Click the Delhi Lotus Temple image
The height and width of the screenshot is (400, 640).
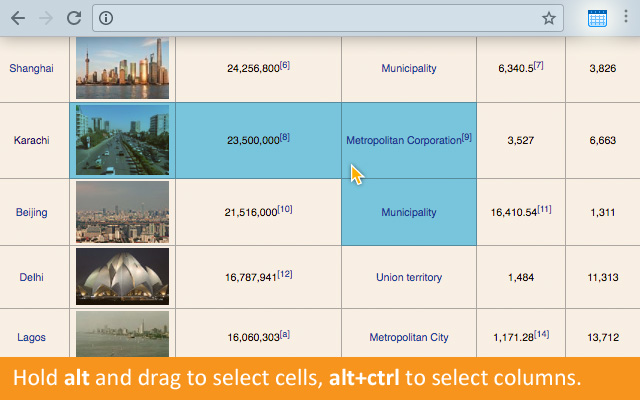tap(122, 276)
